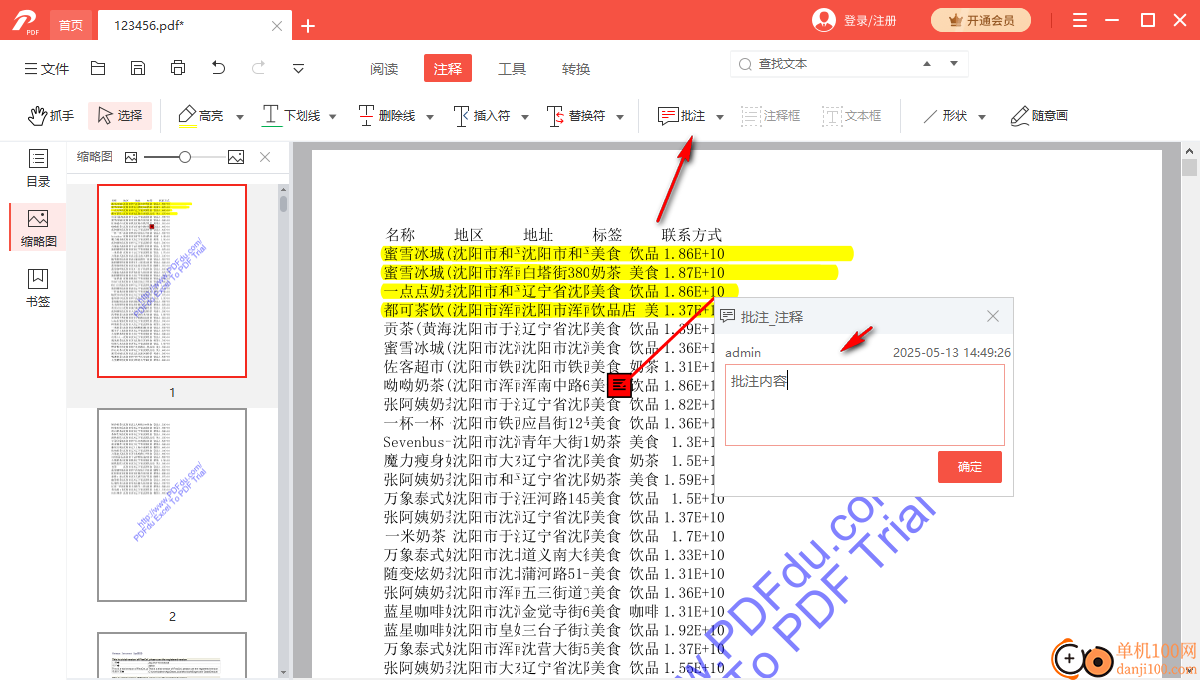Image resolution: width=1200 pixels, height=680 pixels.
Task: Open the 形状 dropdown arrow
Action: coord(982,117)
